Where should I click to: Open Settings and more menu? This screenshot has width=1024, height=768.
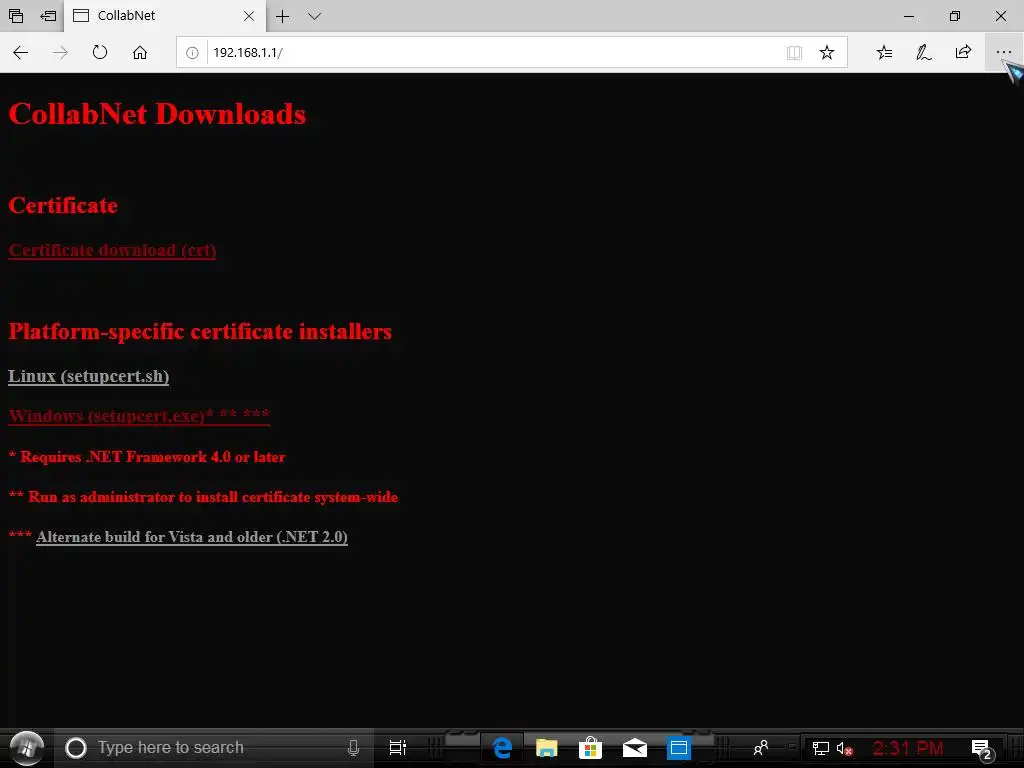click(1004, 52)
